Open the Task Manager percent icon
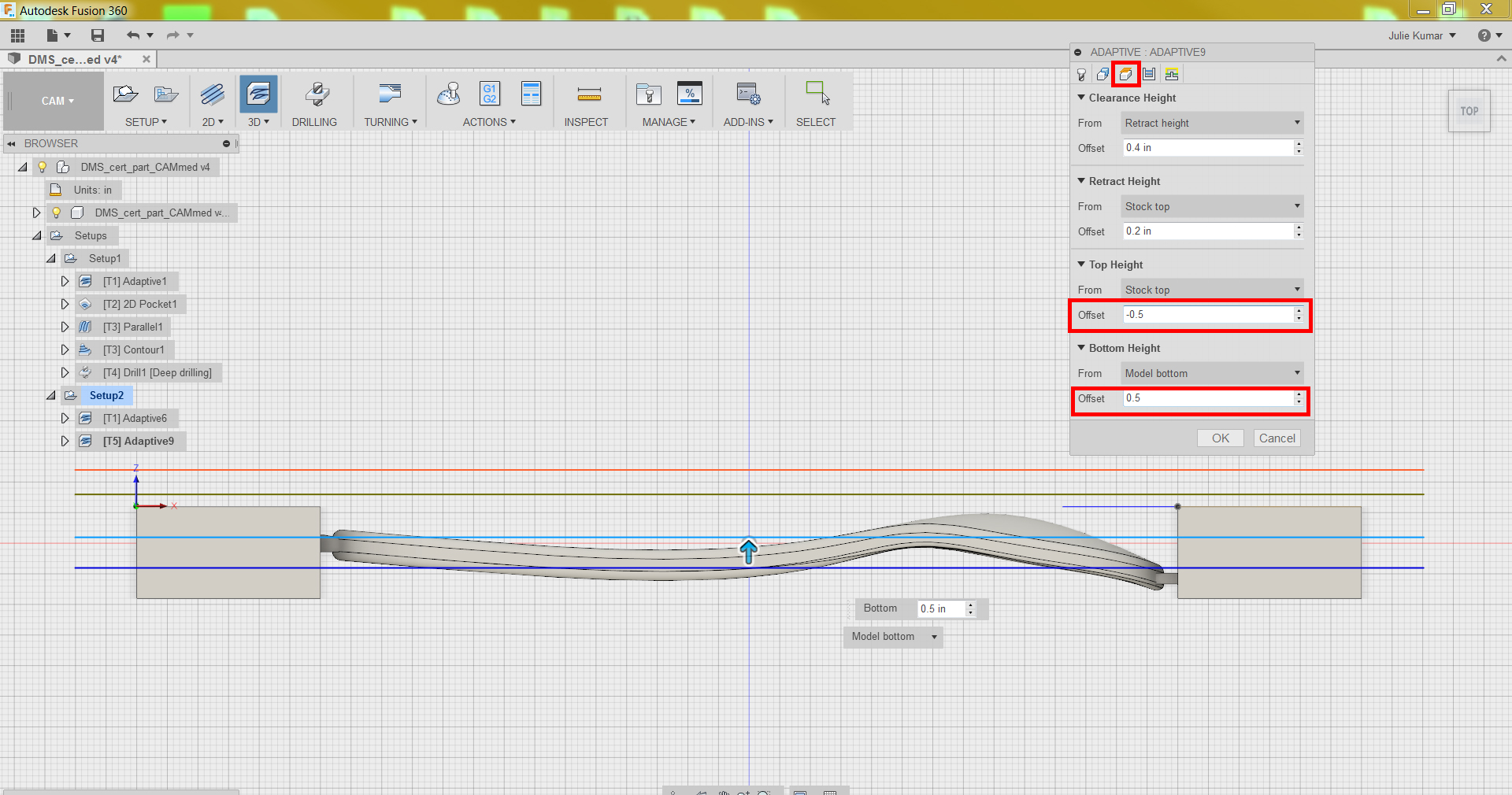The image size is (1512, 795). point(690,94)
